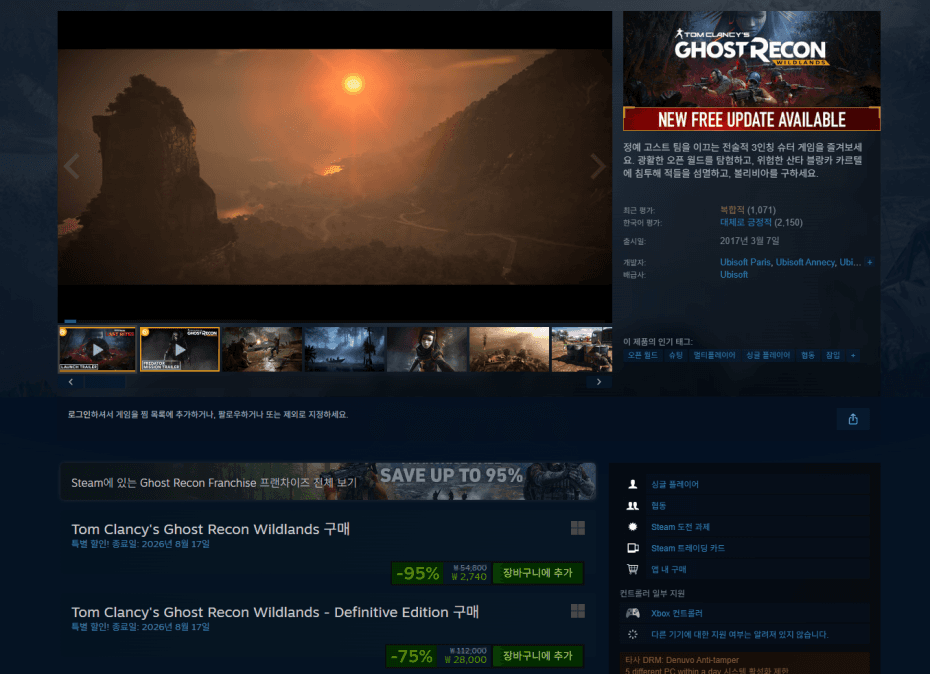Show previous media with the large left arrow
930x674 pixels.
click(x=72, y=166)
